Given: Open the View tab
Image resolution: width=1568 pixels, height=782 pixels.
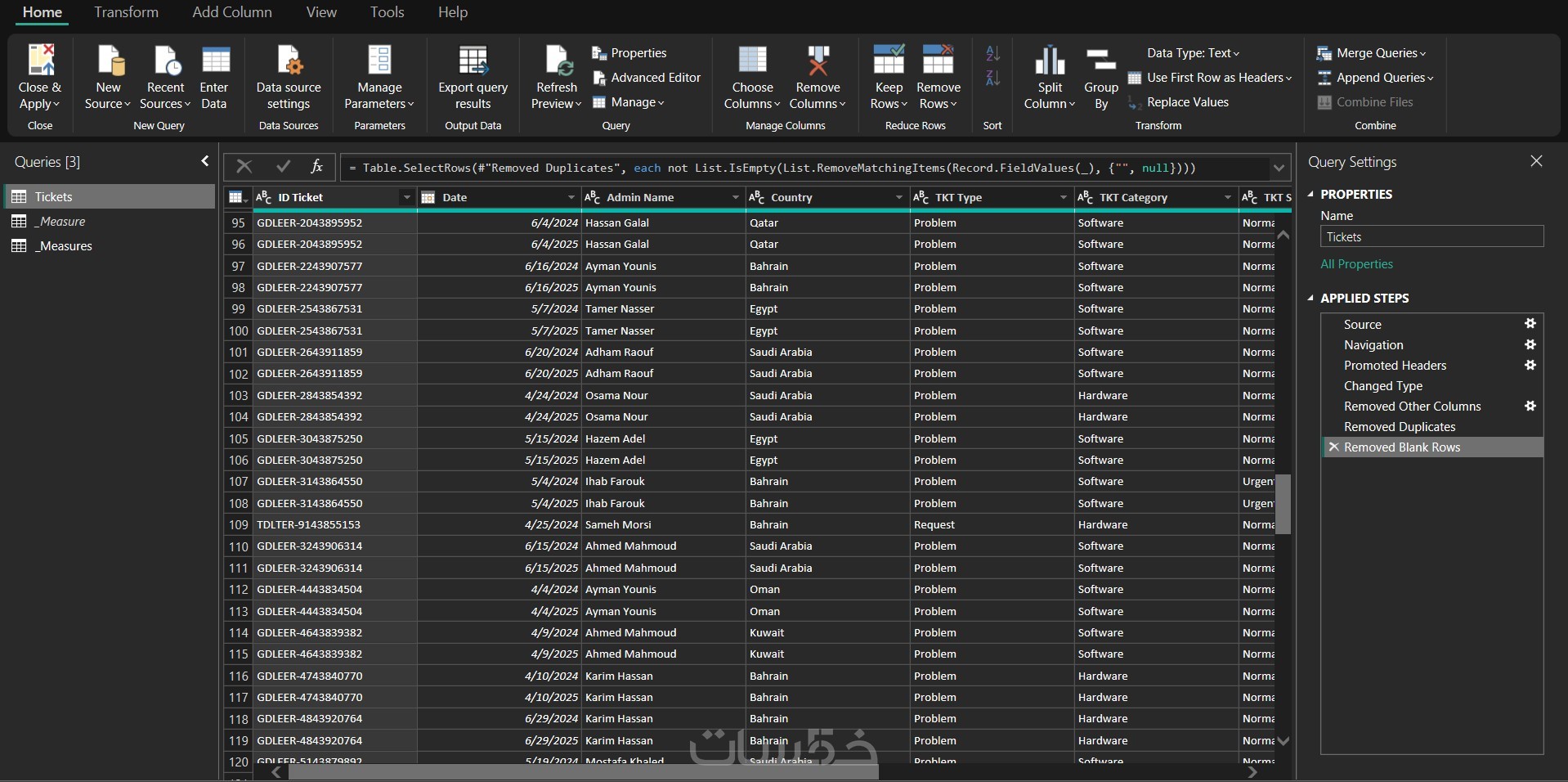Looking at the screenshot, I should (x=321, y=12).
